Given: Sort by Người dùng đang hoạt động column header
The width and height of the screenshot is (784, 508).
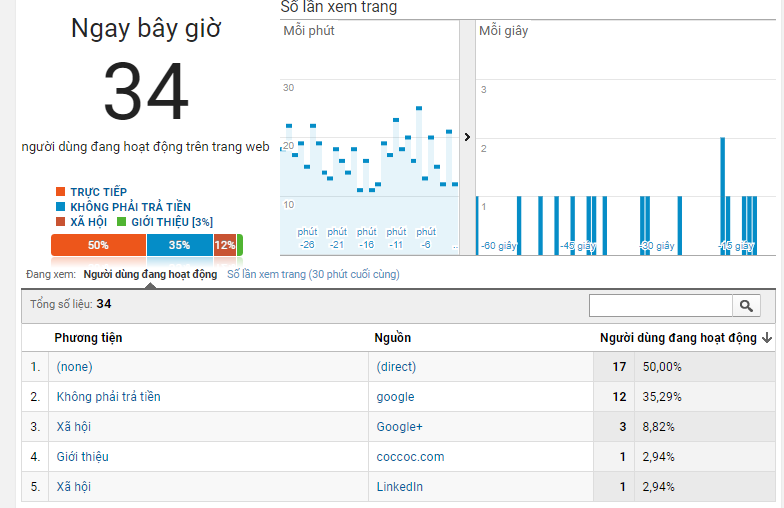Looking at the screenshot, I should 678,338.
